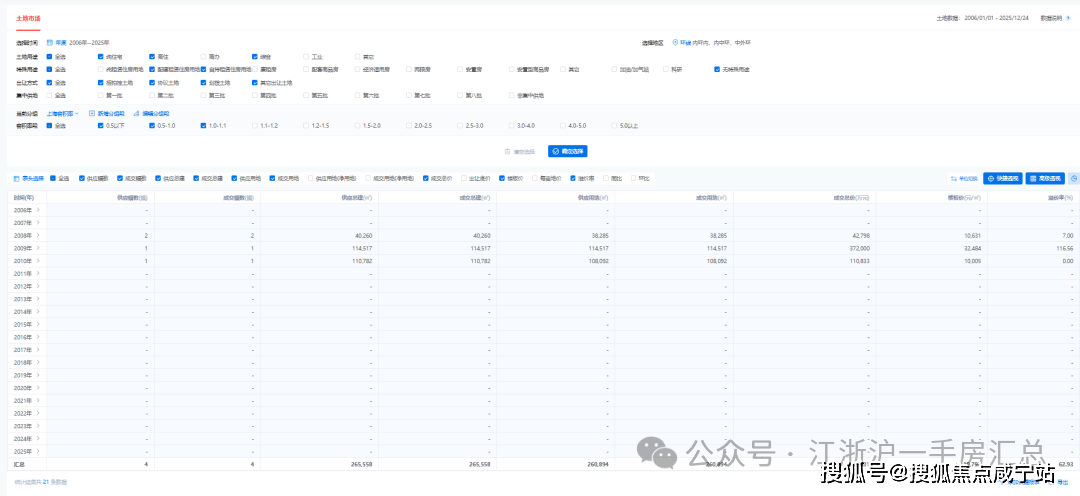Expand the 2009年 table row
This screenshot has width=1080, height=496.
click(x=38, y=247)
